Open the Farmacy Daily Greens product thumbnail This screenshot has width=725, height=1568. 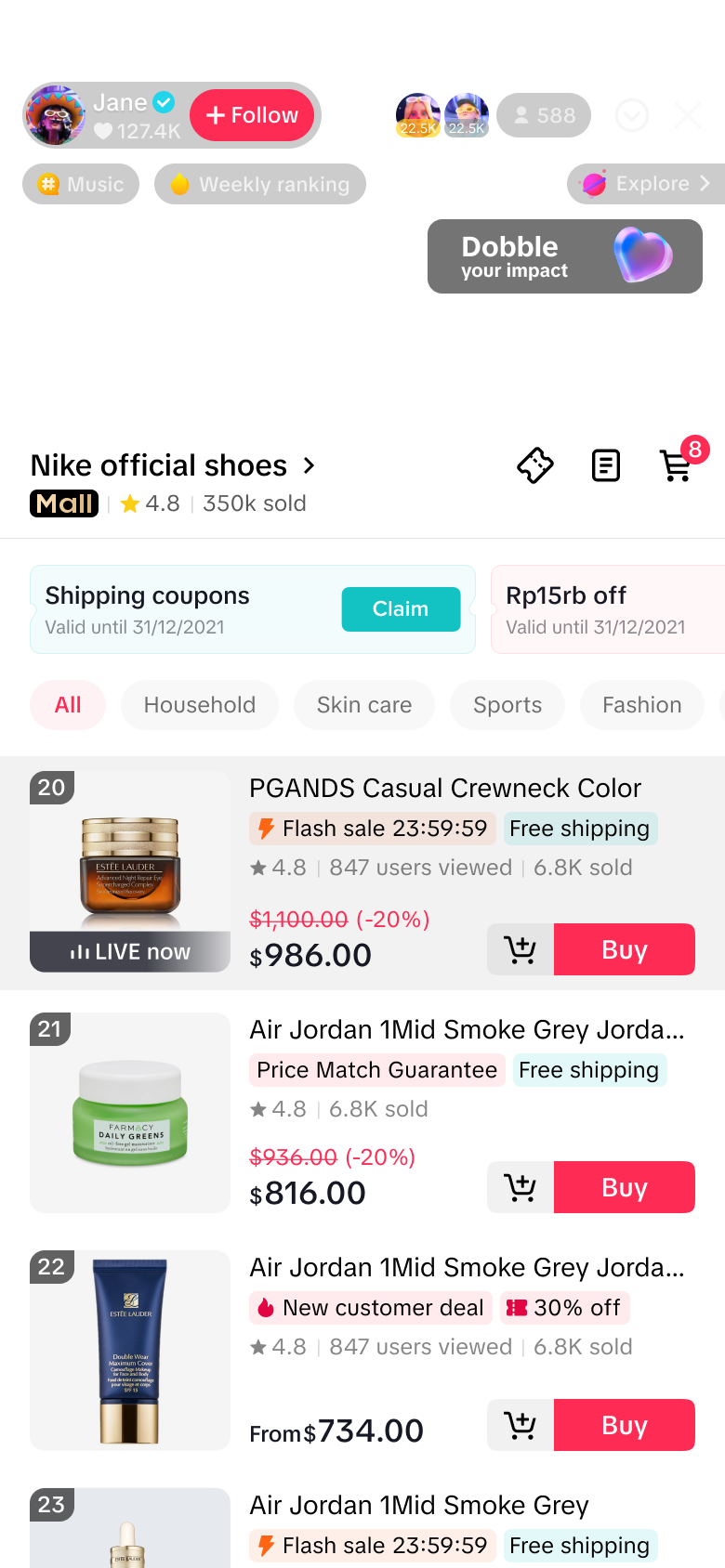[130, 1113]
